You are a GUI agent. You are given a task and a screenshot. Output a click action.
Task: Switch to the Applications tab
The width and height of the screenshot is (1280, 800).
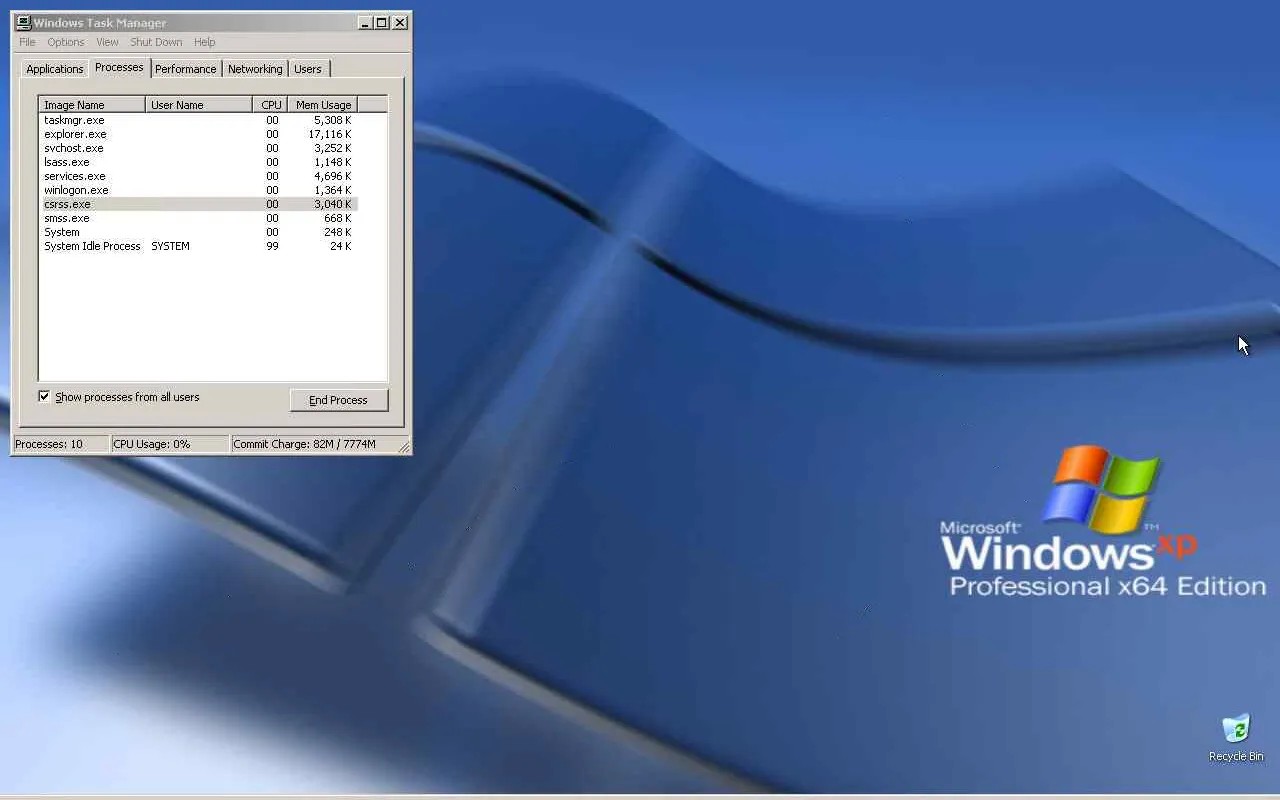coord(55,69)
